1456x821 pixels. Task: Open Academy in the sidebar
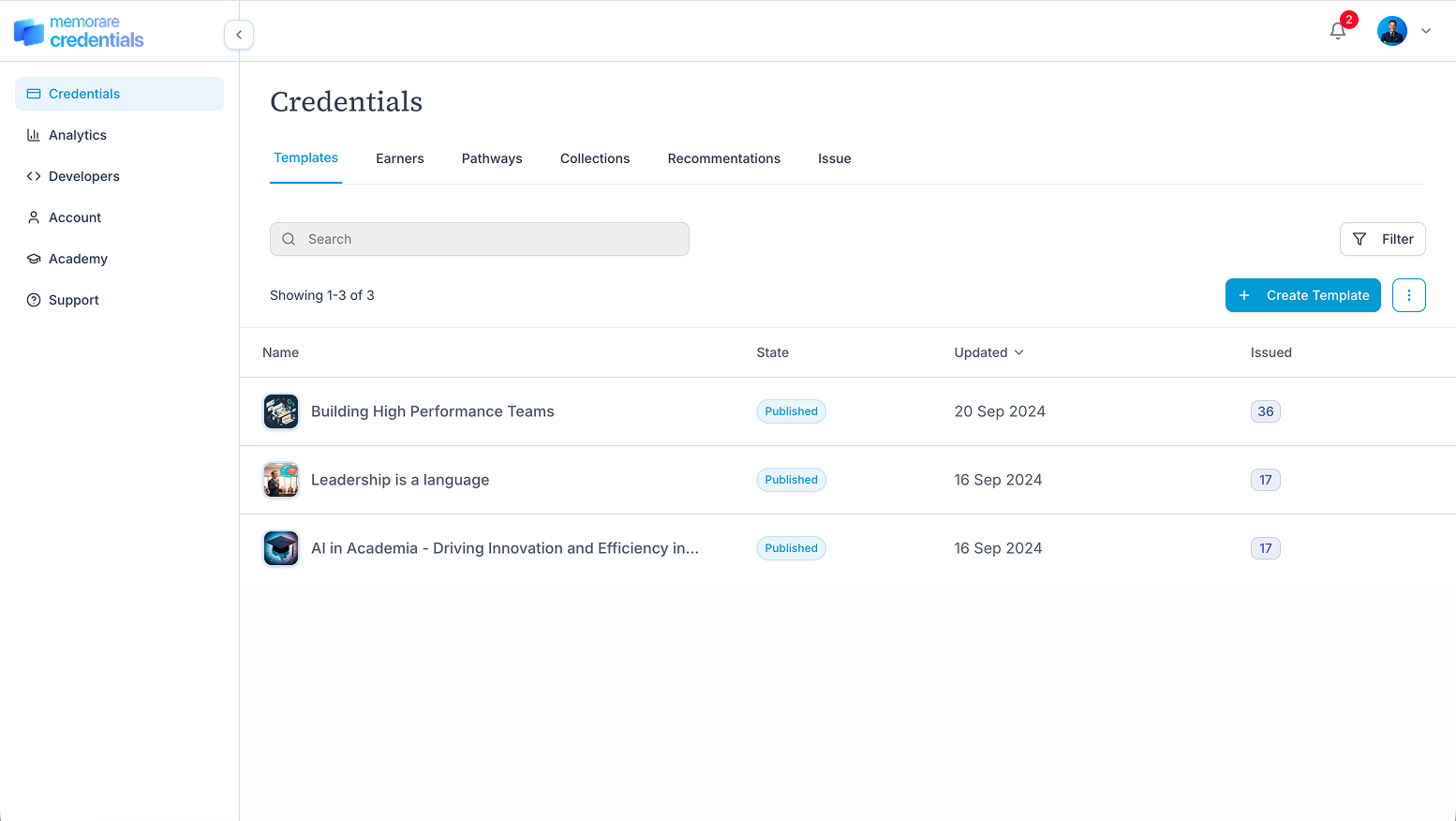[x=120, y=259]
